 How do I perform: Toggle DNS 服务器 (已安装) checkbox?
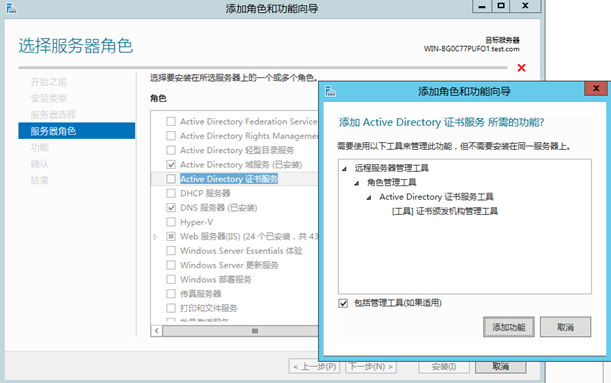(171, 208)
